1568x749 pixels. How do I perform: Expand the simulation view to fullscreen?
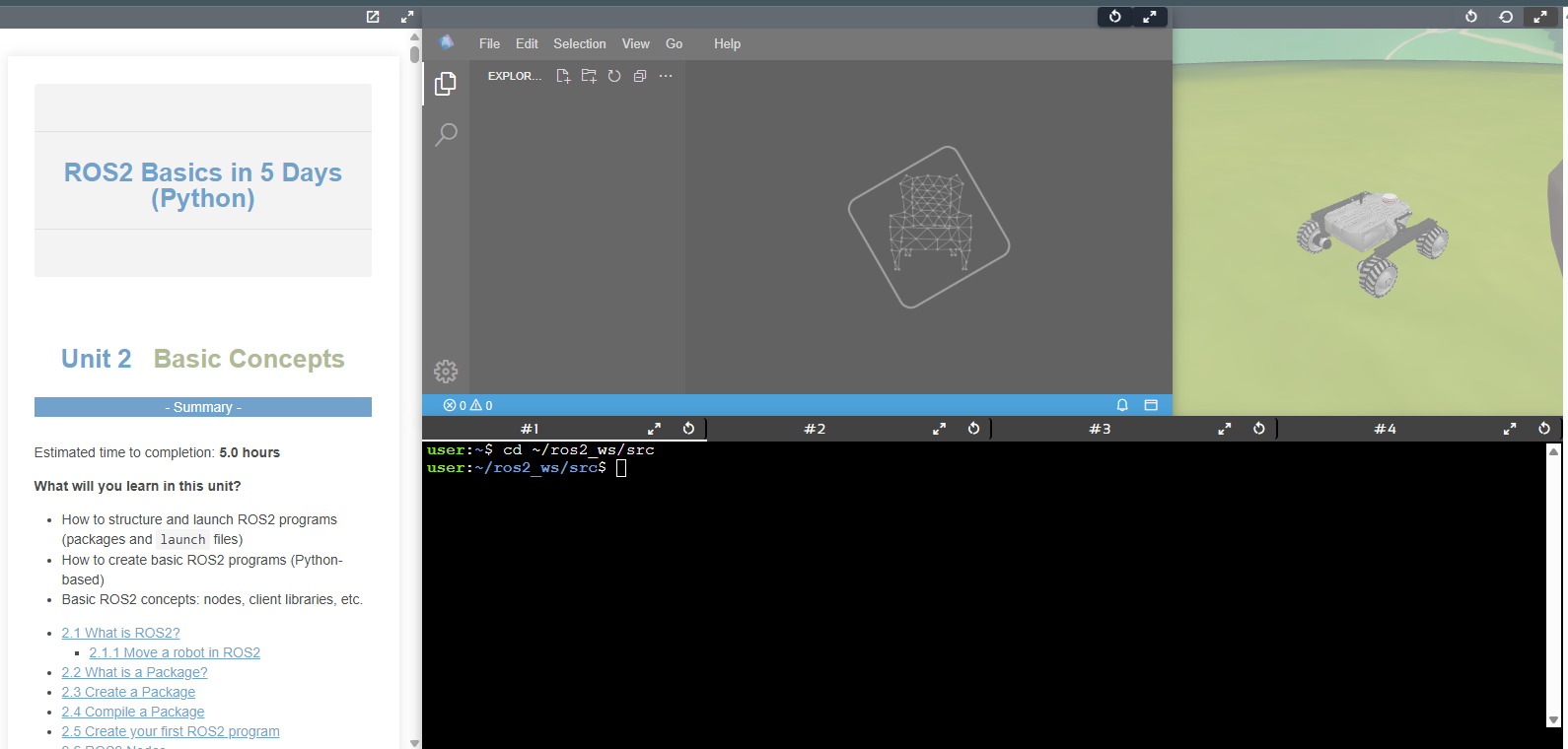coord(1540,17)
